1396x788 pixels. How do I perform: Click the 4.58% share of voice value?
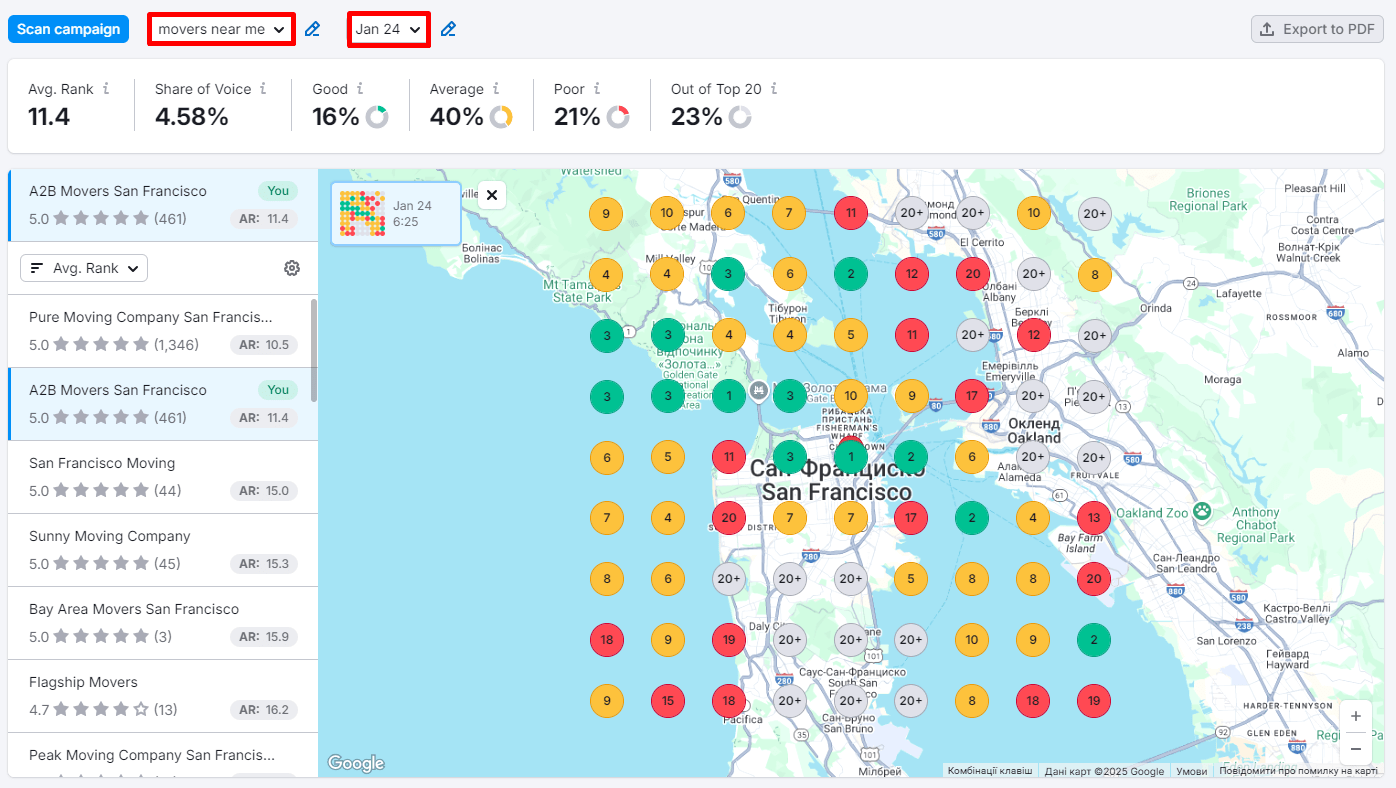(192, 117)
